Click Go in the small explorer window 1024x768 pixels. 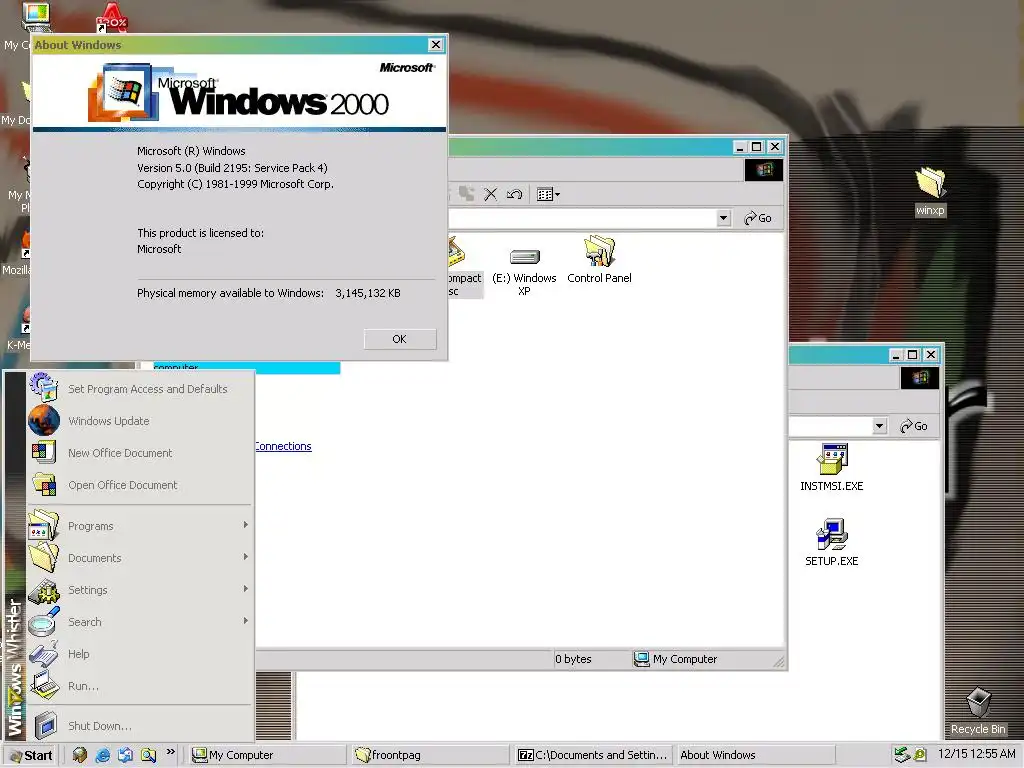point(914,426)
